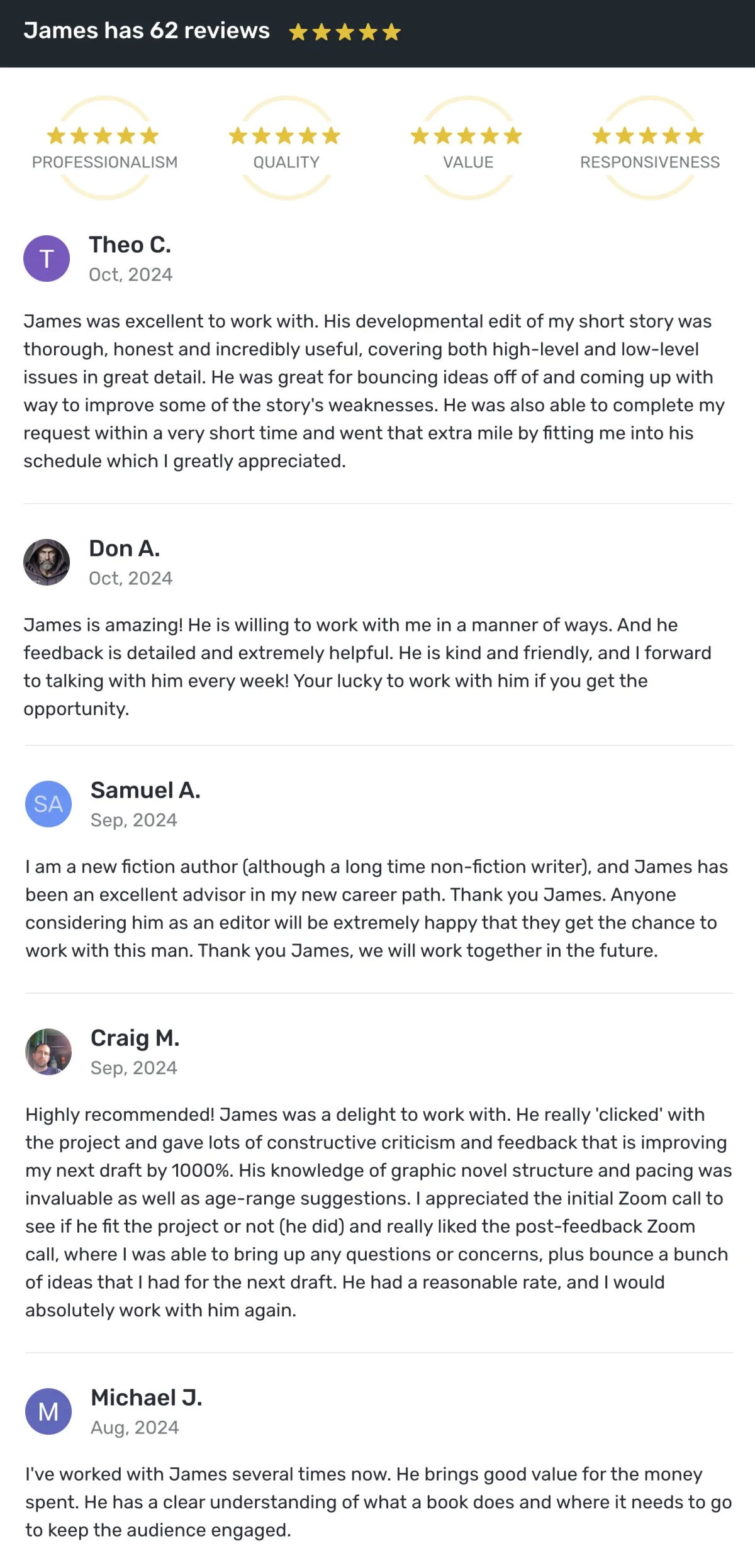Click the PROFESSIONALISM label text
Screen dimensions: 755x1568
coord(104,162)
